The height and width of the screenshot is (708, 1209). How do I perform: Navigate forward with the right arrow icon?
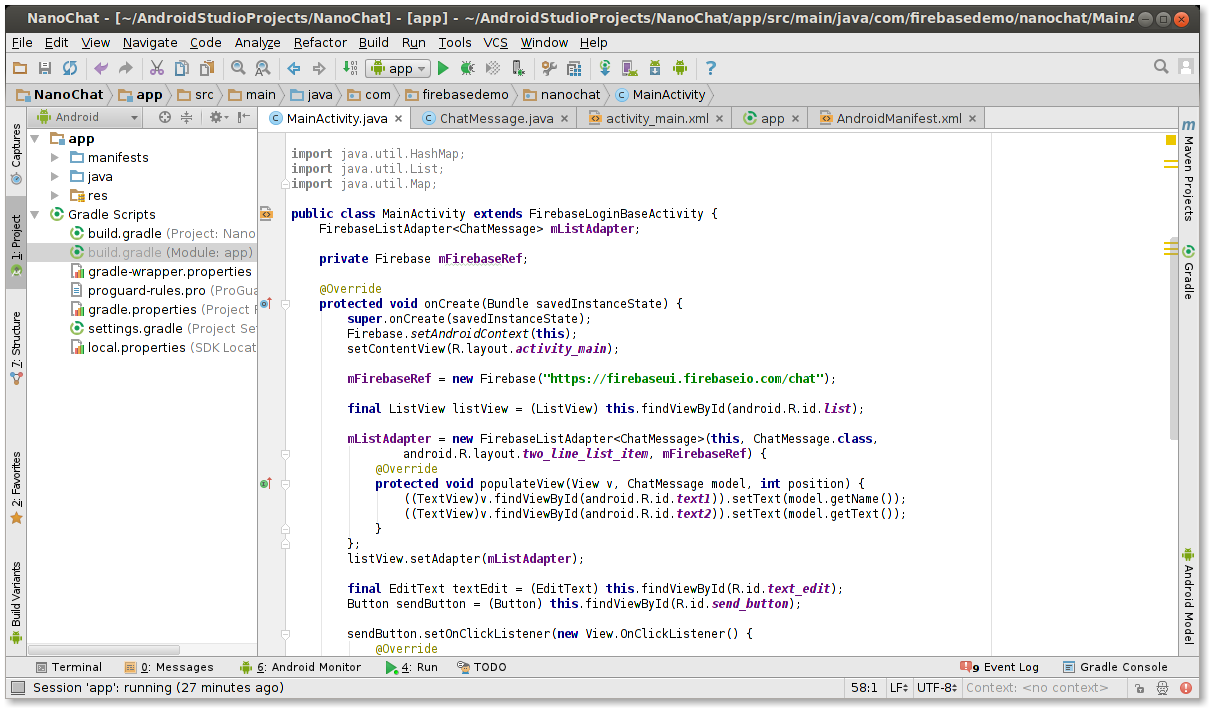pyautogui.click(x=319, y=68)
